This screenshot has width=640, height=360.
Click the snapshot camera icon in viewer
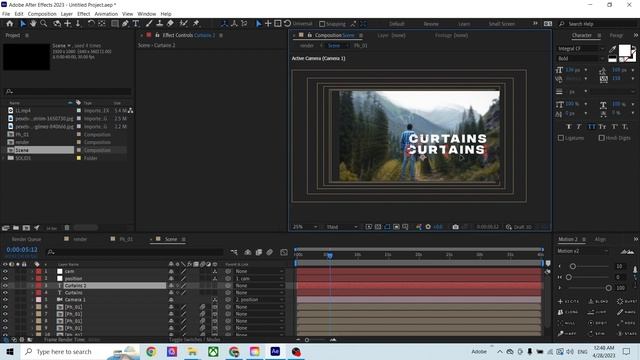456,227
